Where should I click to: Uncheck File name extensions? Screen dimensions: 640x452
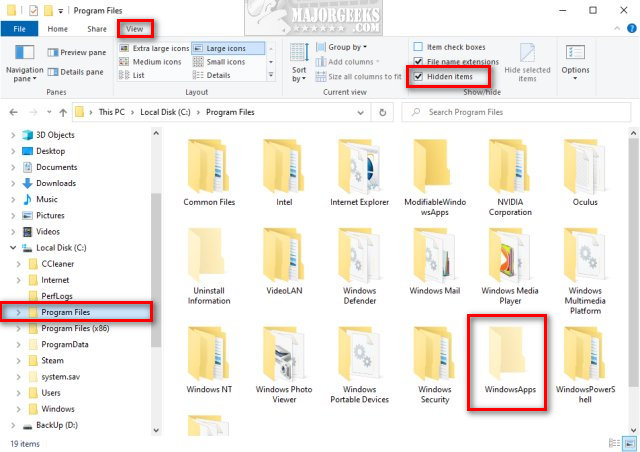tap(456, 62)
